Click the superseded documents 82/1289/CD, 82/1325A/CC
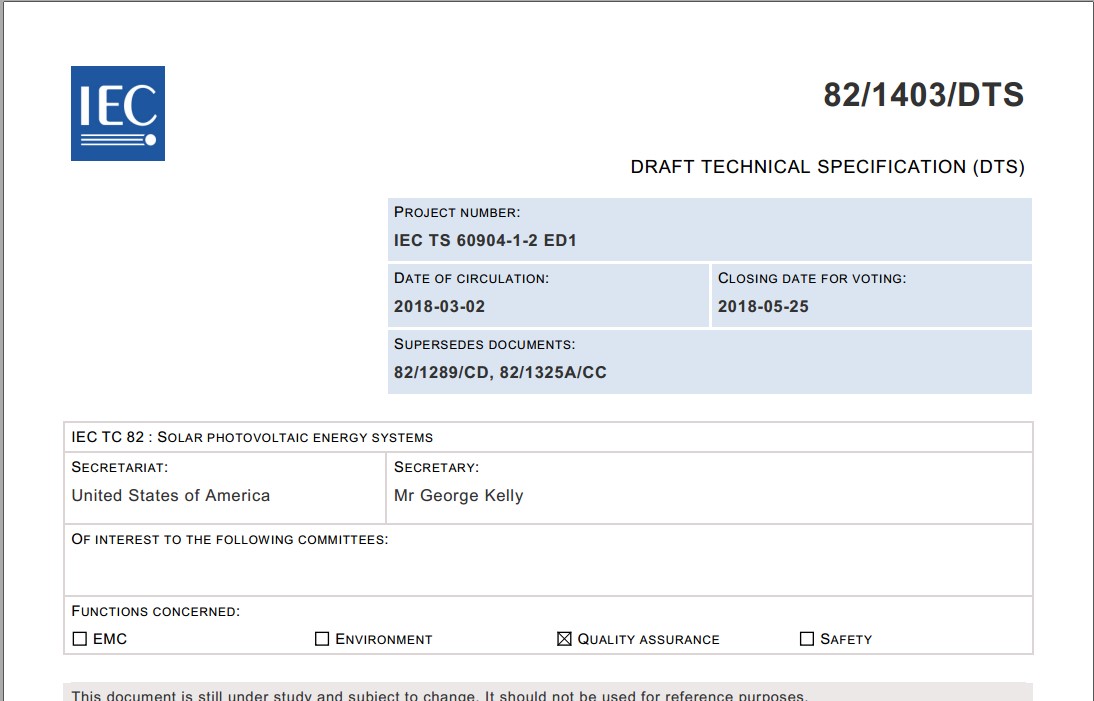 (500, 373)
